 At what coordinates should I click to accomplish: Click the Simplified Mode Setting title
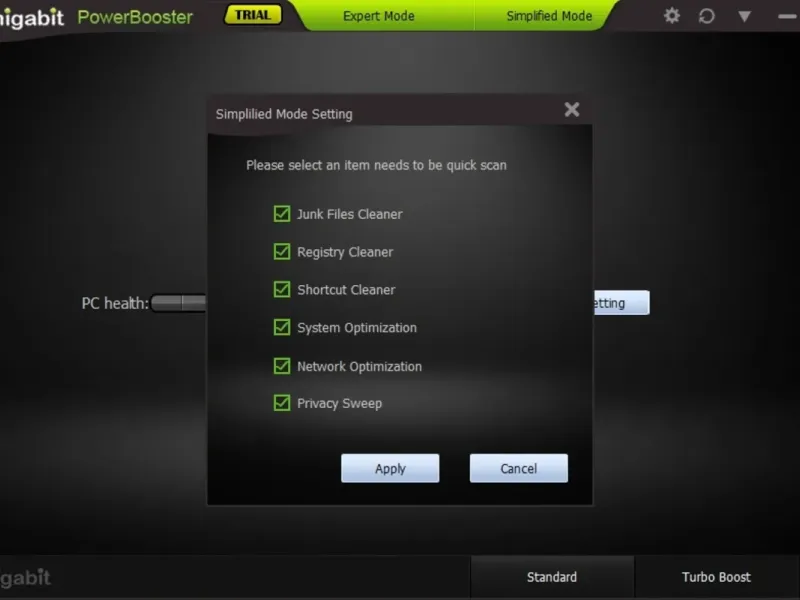click(284, 114)
